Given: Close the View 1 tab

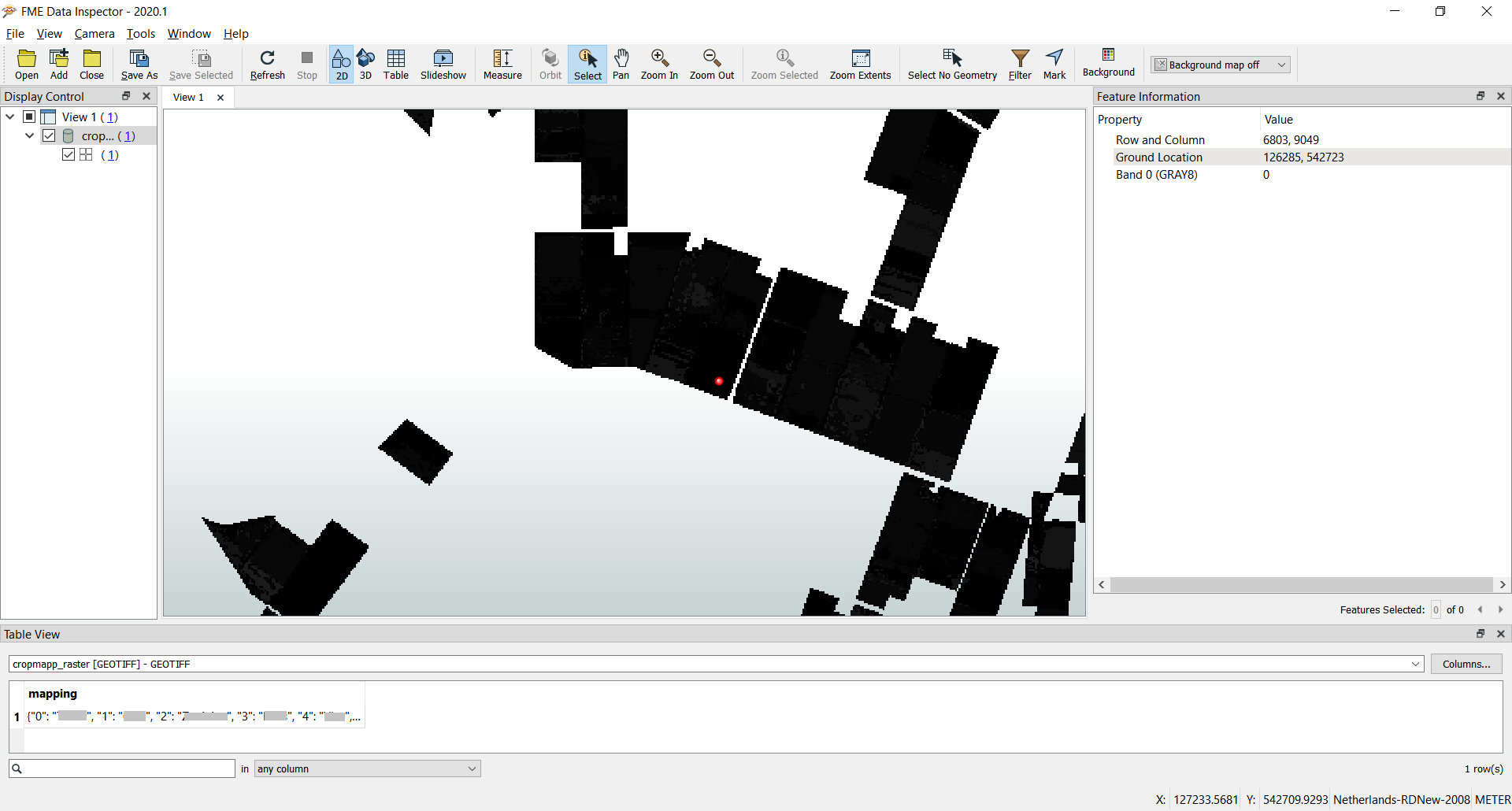Looking at the screenshot, I should (220, 98).
